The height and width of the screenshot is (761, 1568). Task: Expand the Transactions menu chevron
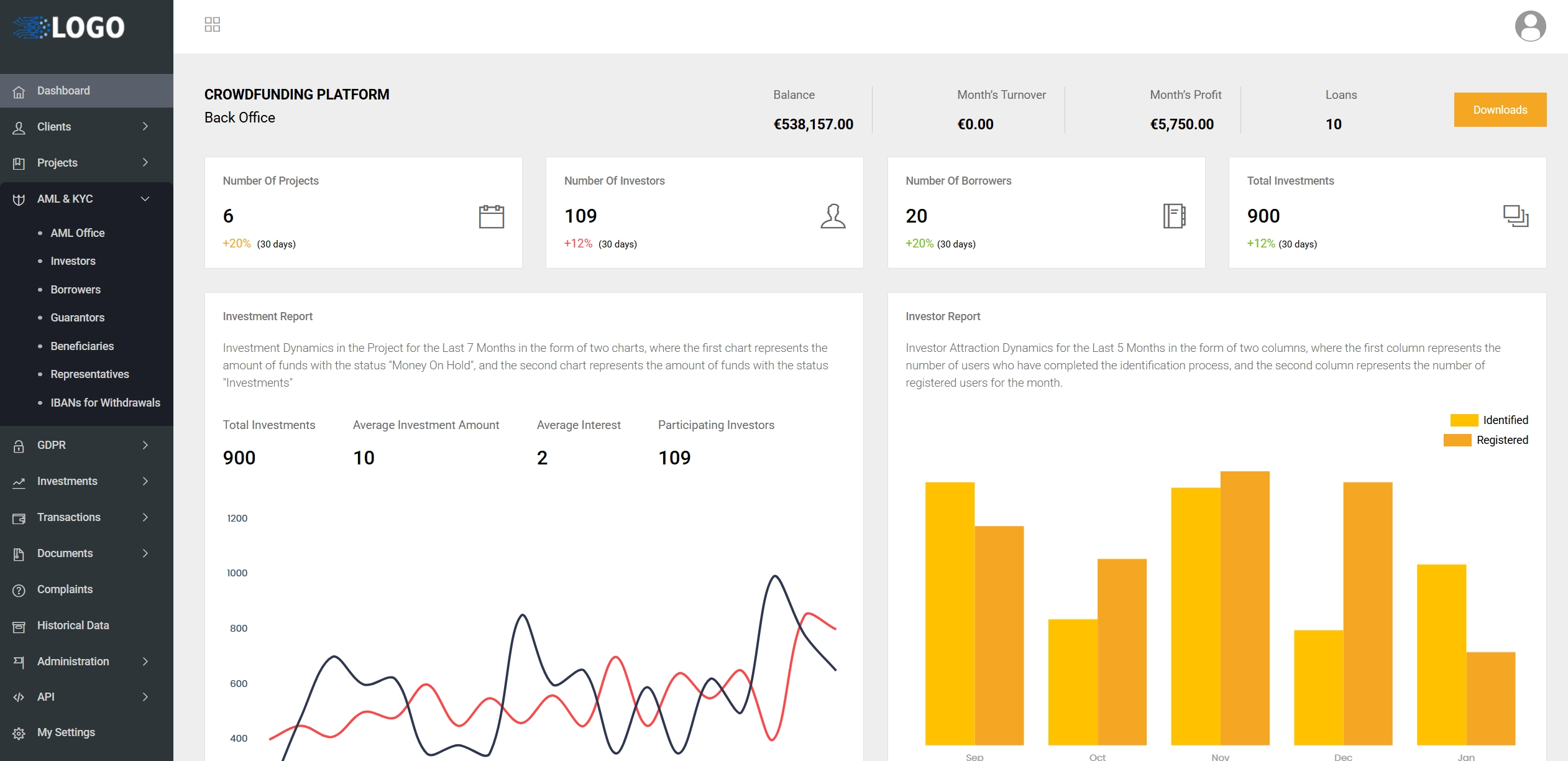(145, 517)
